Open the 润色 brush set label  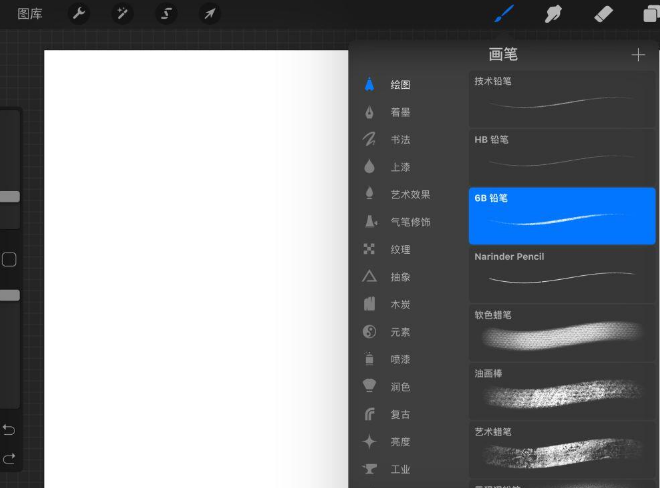pos(400,387)
